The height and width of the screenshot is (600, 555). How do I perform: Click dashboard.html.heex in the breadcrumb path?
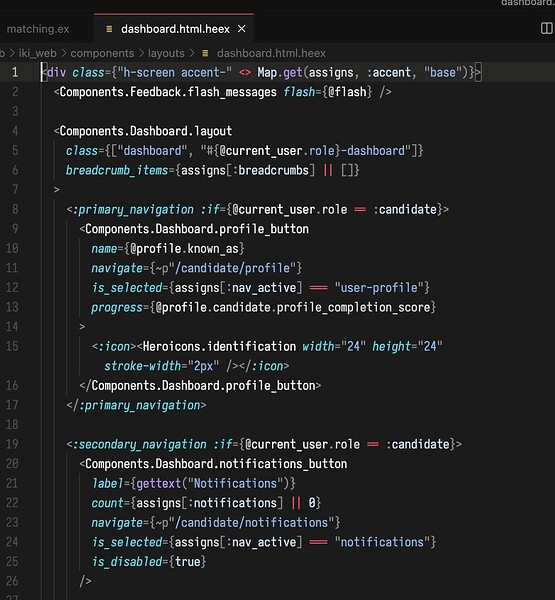[271, 53]
